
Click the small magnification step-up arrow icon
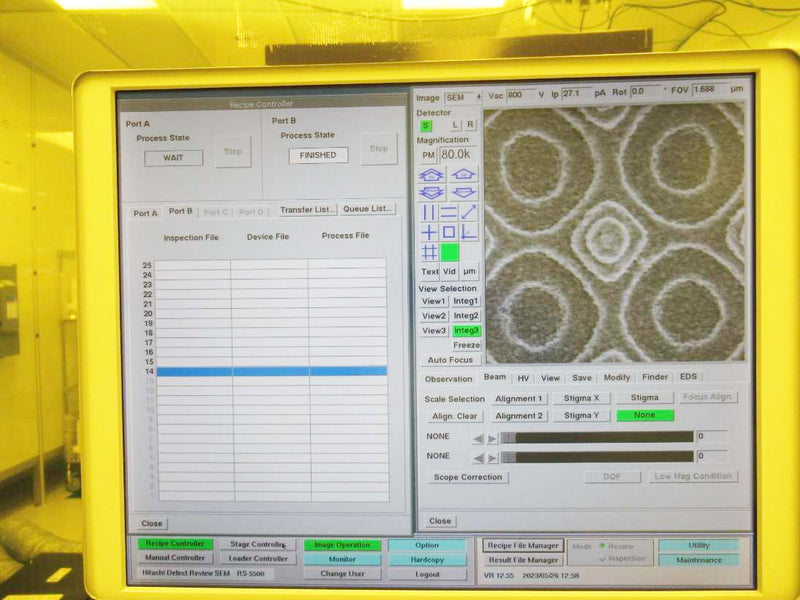(464, 174)
